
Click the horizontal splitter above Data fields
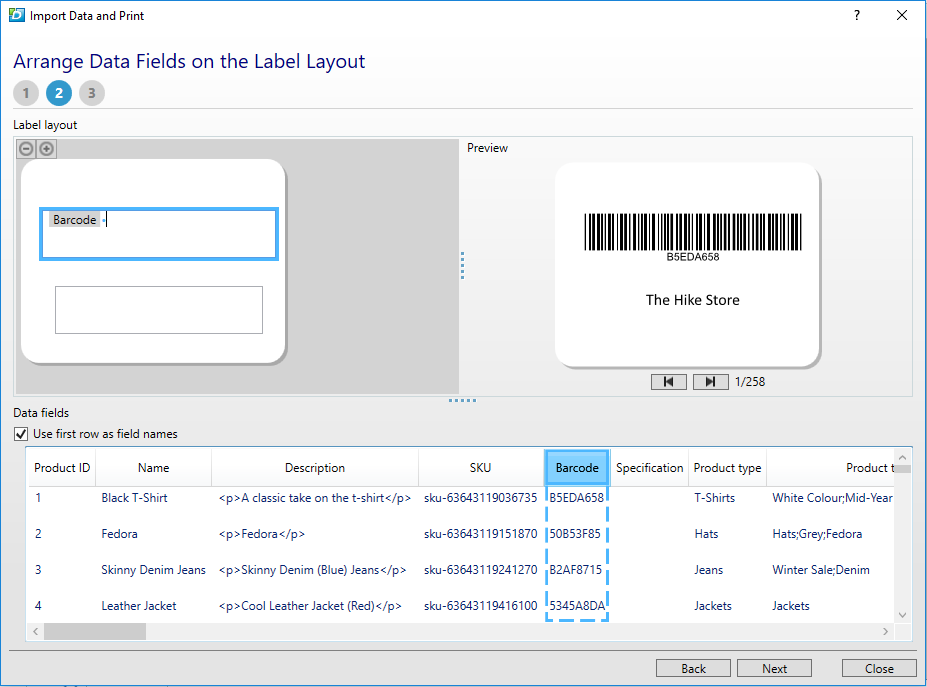point(462,400)
